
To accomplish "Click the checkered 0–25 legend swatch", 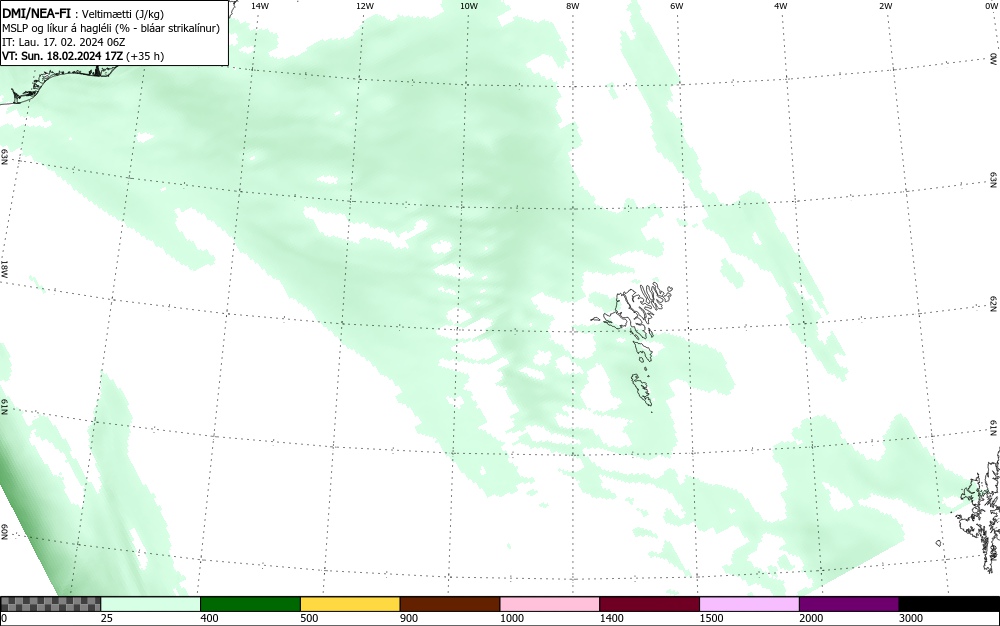I will 50,604.
